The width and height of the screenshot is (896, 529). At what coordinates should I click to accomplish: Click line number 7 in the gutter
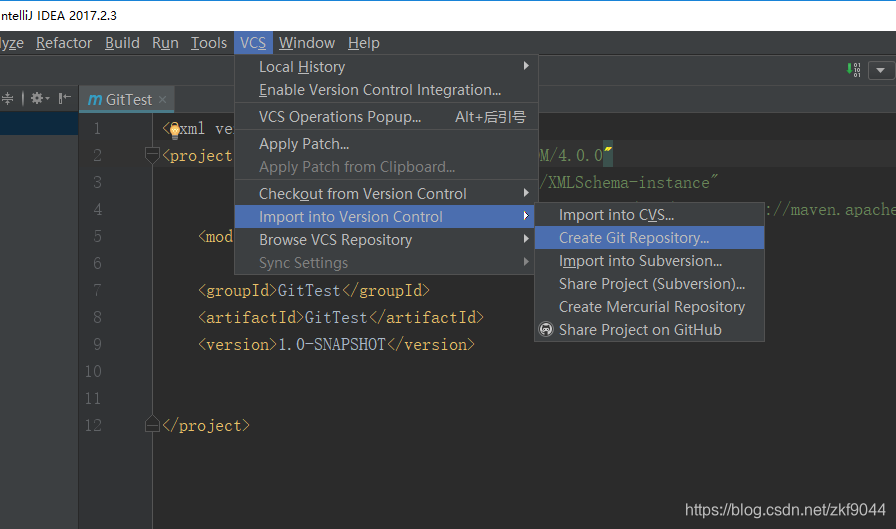point(97,290)
